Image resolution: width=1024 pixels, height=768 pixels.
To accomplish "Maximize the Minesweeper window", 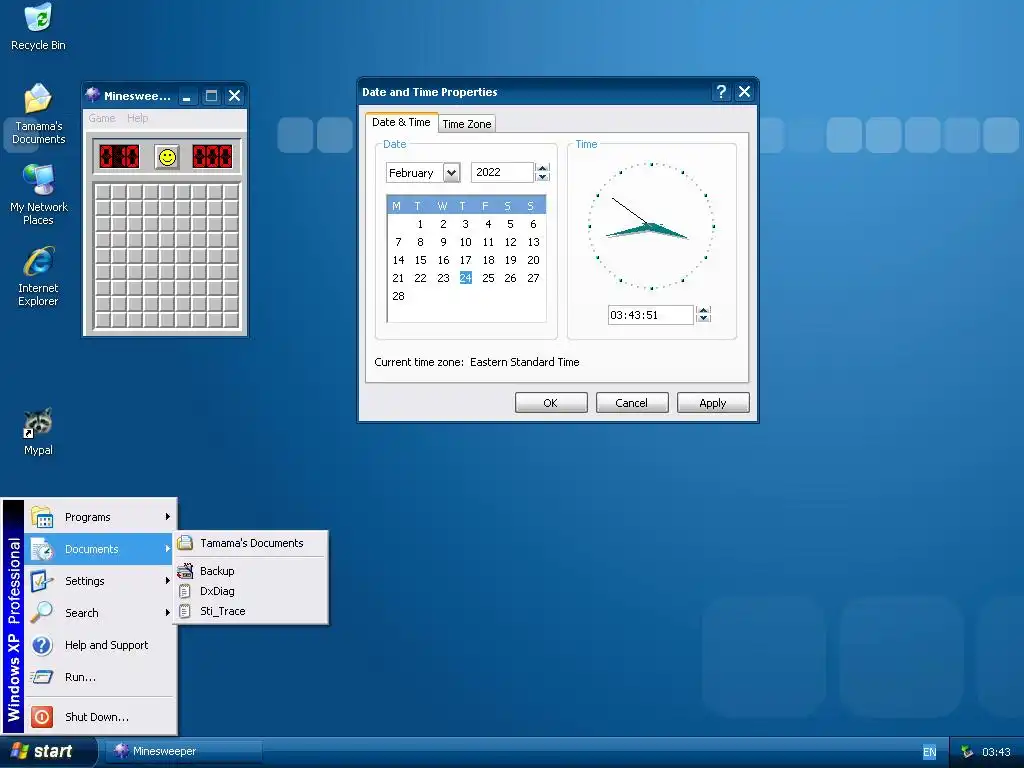I will [211, 96].
